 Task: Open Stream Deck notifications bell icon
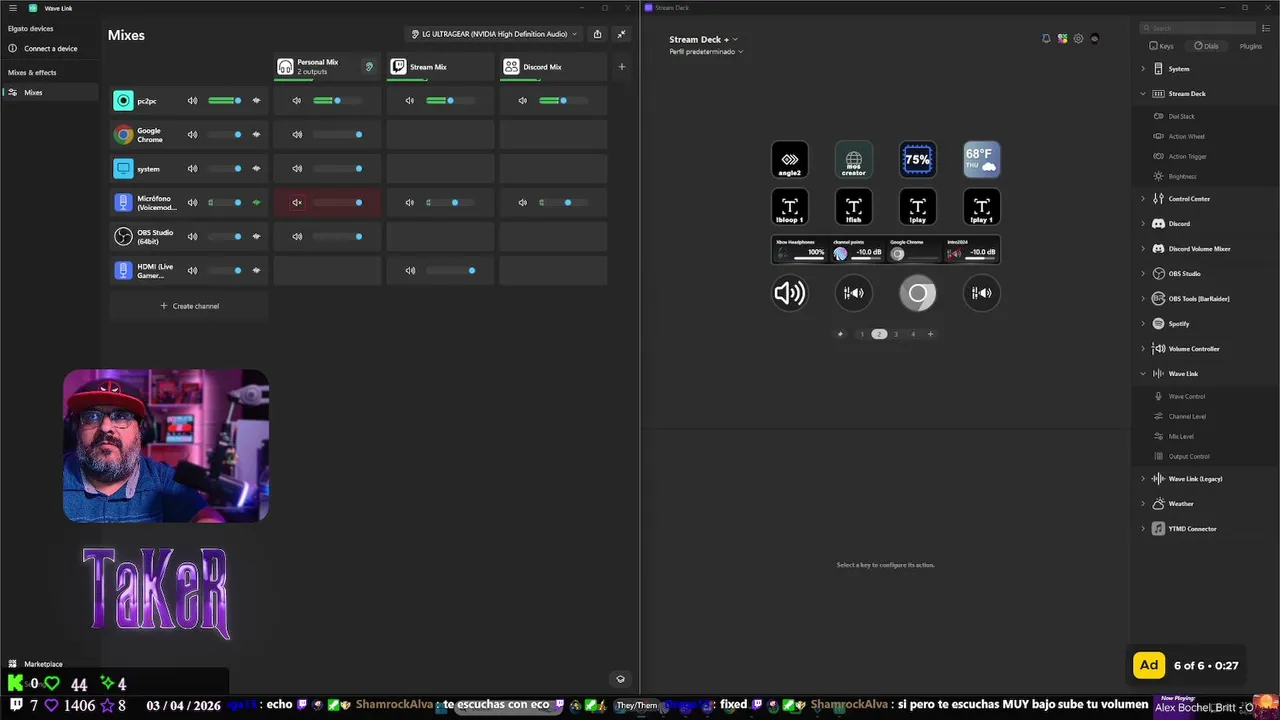click(1046, 39)
